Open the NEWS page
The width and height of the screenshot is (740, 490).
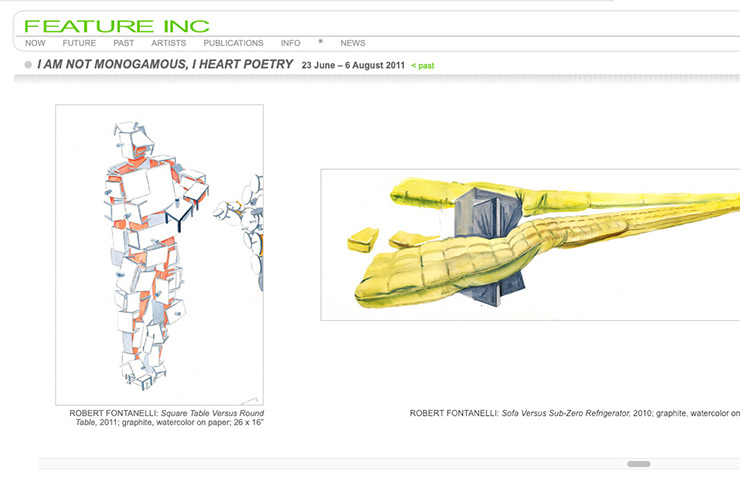tap(353, 43)
